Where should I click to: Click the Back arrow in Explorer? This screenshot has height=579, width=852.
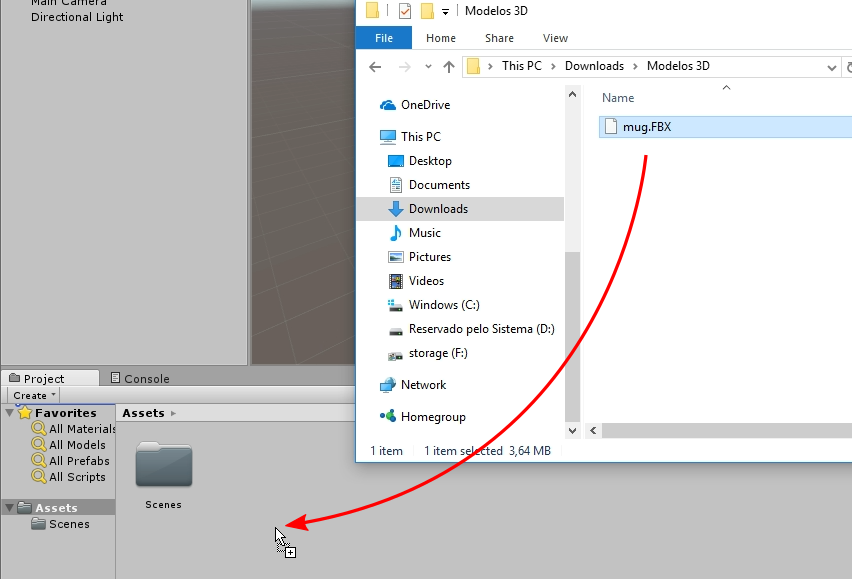375,67
